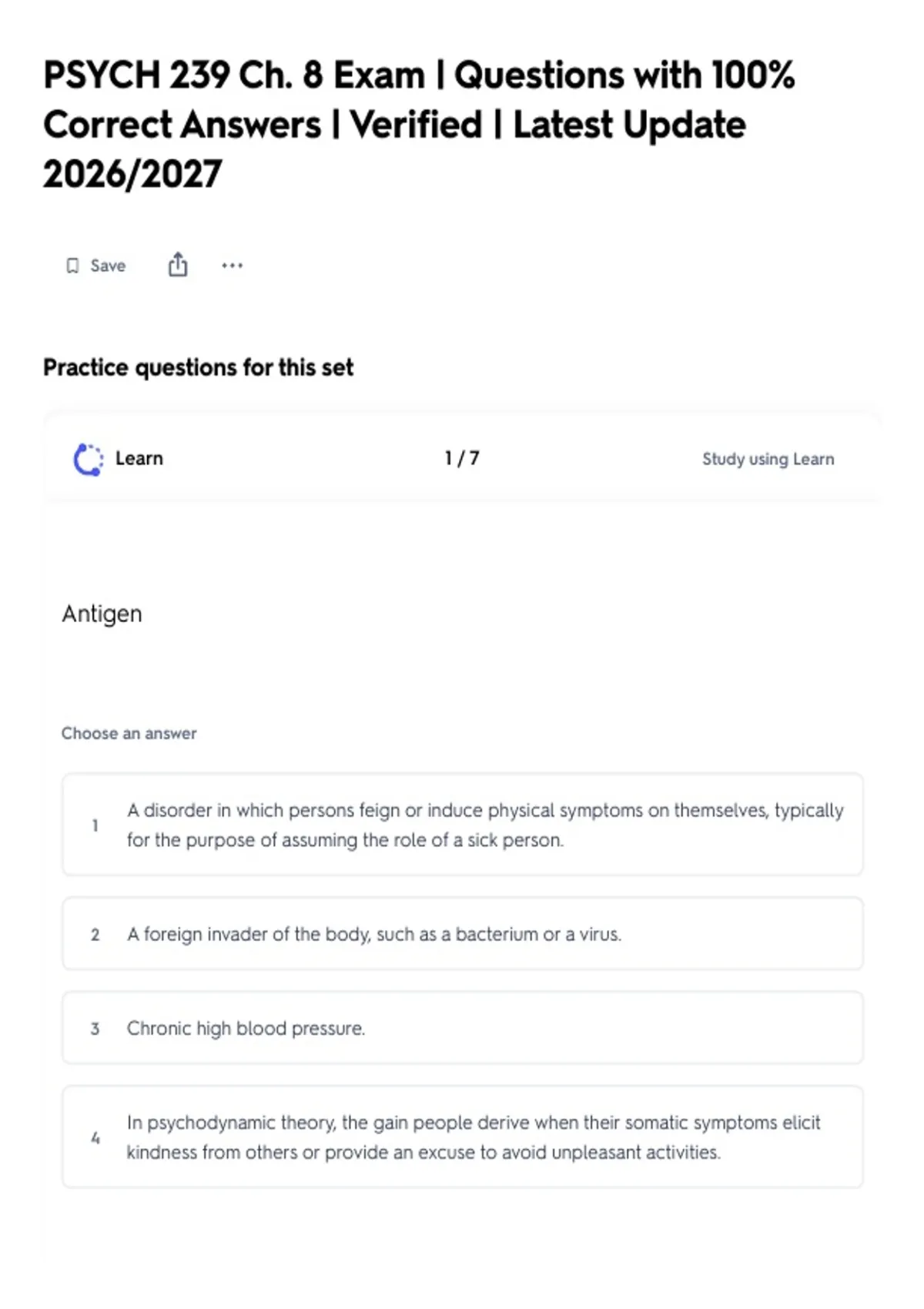Pick answer 3 Chronic high blood pressure
The height and width of the screenshot is (1309, 924).
462,1028
